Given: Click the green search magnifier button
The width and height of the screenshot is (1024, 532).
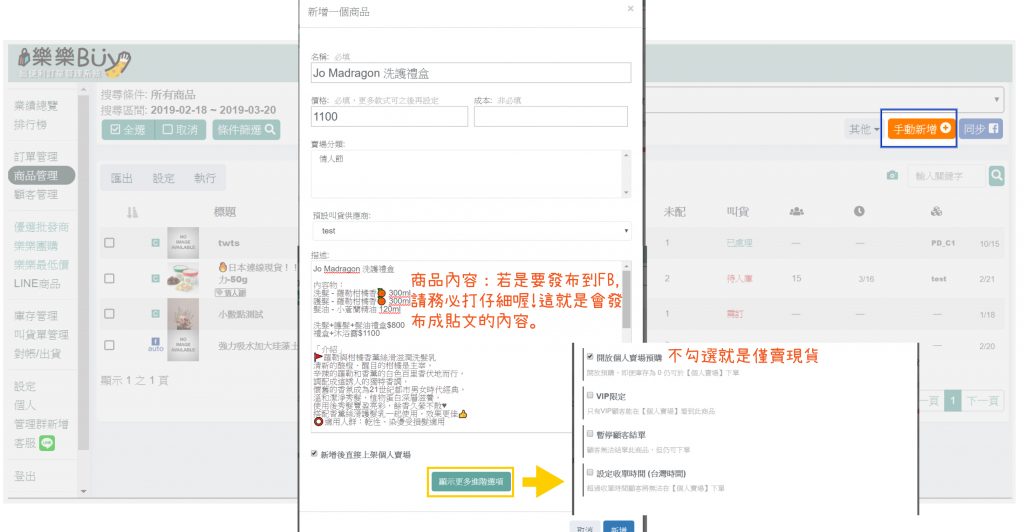Looking at the screenshot, I should pyautogui.click(x=997, y=175).
